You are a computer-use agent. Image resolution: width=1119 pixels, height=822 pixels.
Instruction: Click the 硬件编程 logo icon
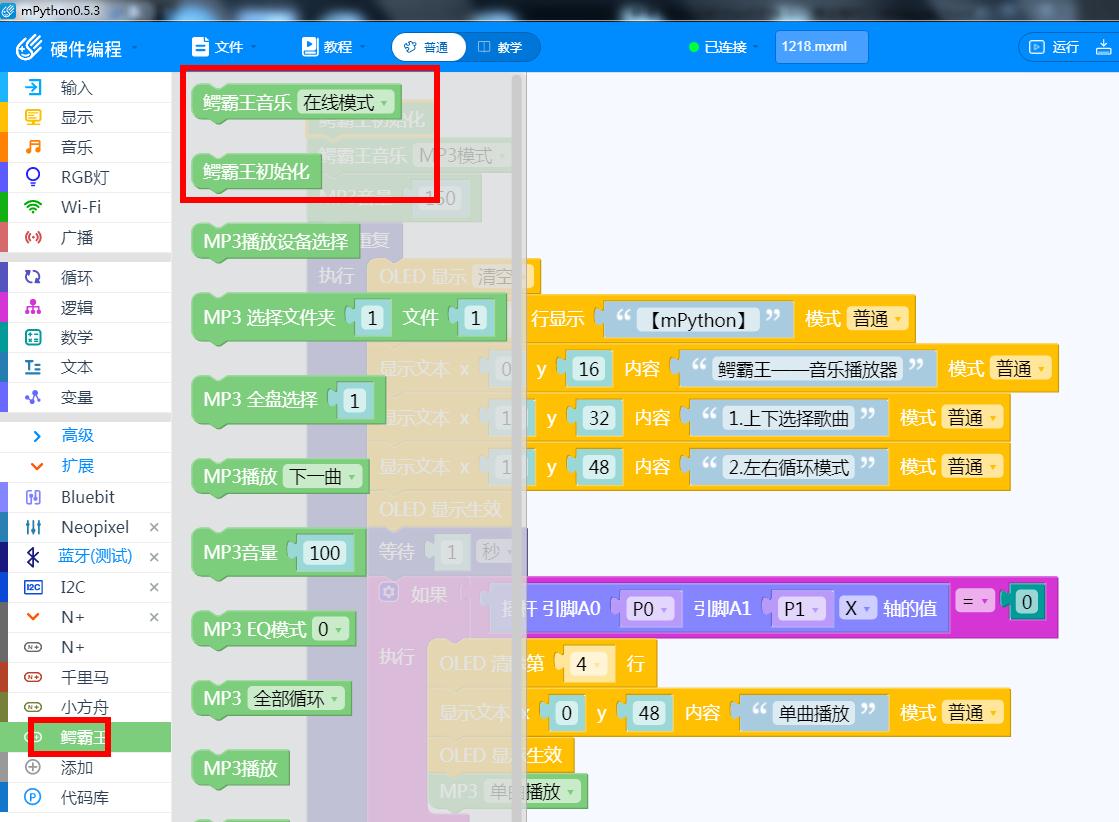[x=29, y=48]
